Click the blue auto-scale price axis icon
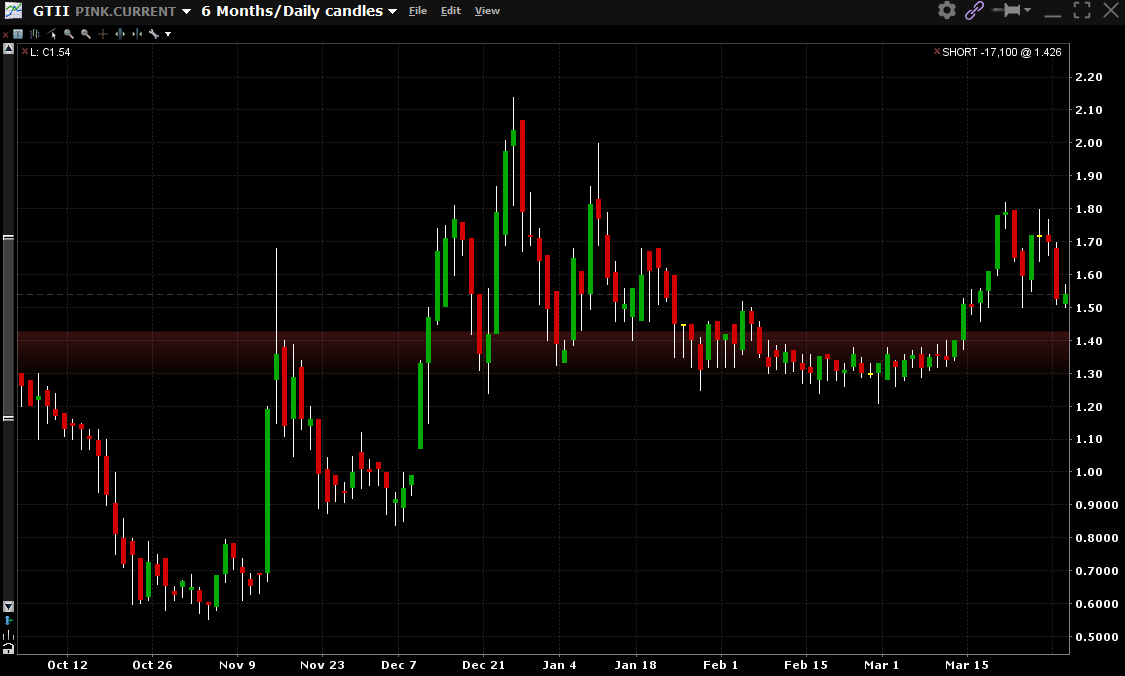This screenshot has width=1125, height=676. (9, 620)
